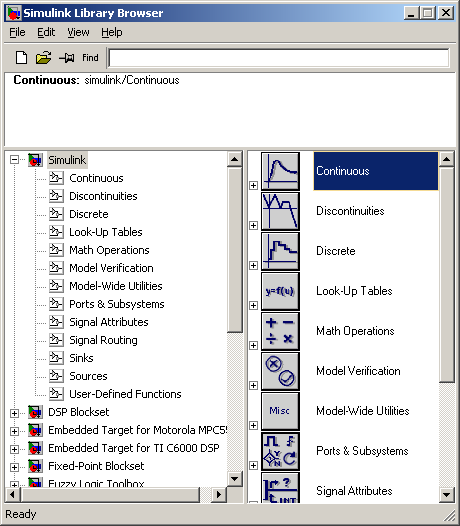Image resolution: width=460 pixels, height=526 pixels.
Task: Select Model Verification in the left tree
Action: pyautogui.click(x=111, y=268)
